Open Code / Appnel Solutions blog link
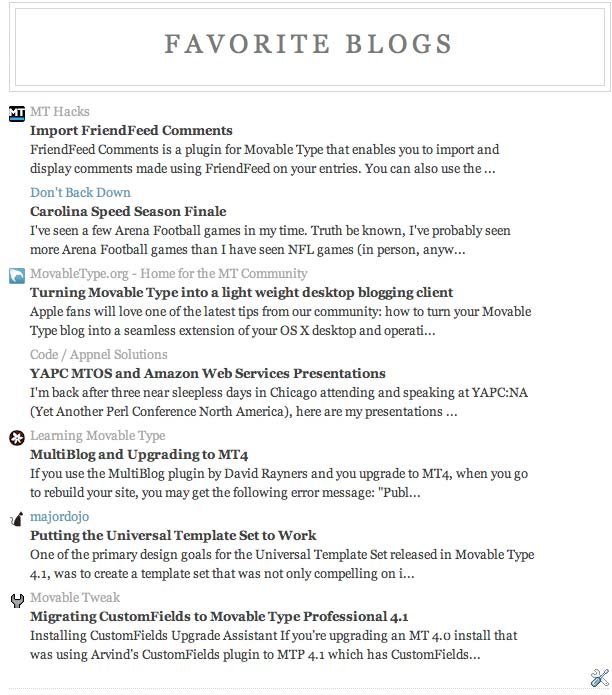 pyautogui.click(x=99, y=355)
